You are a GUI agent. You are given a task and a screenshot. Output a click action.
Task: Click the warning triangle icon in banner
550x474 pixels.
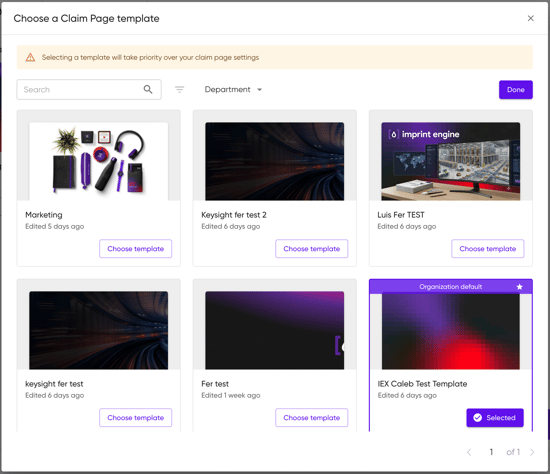[31, 57]
